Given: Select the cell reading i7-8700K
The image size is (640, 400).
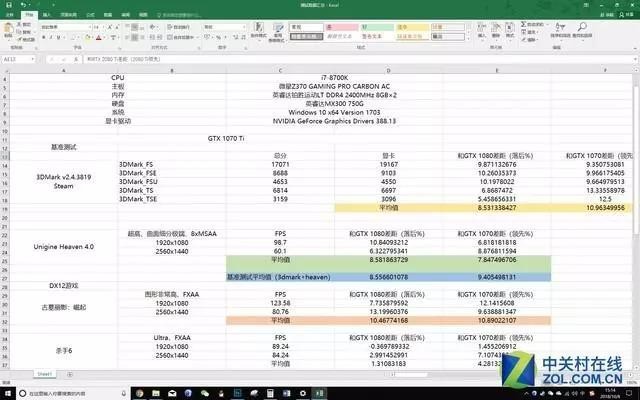Looking at the screenshot, I should click(x=334, y=78).
